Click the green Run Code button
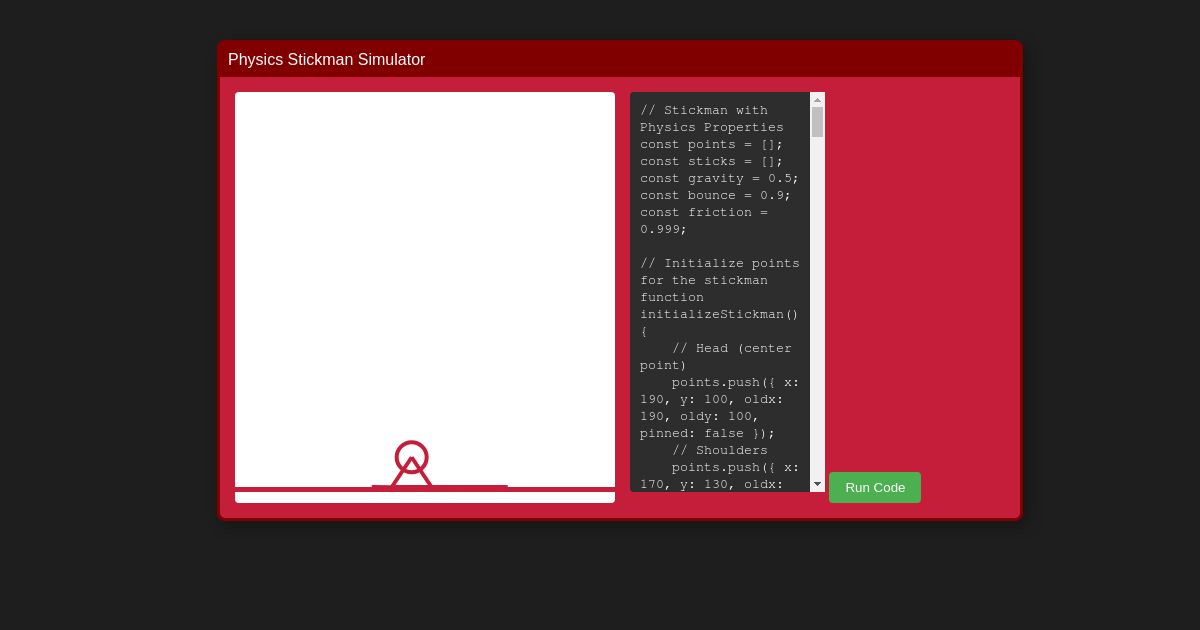Image resolution: width=1200 pixels, height=630 pixels. [874, 487]
